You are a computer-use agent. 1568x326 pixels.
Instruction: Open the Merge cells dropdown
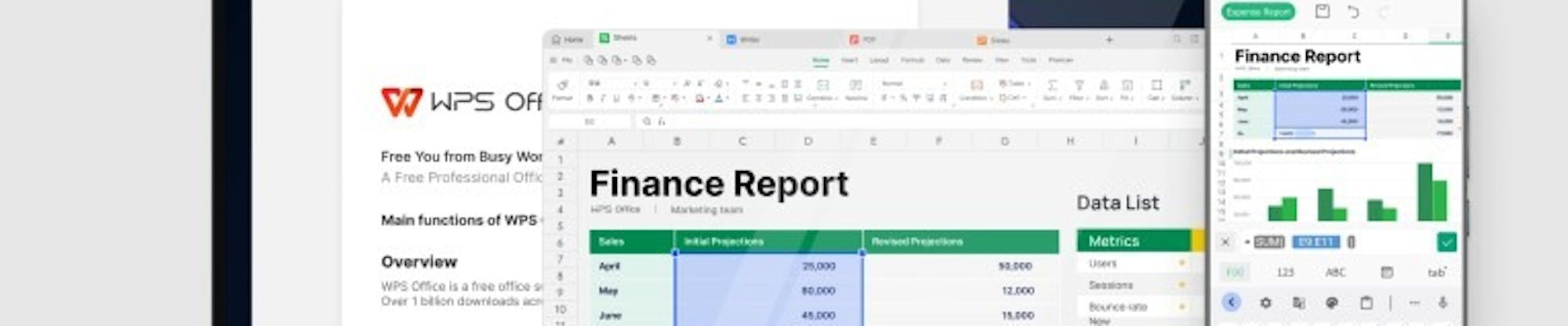click(x=821, y=90)
